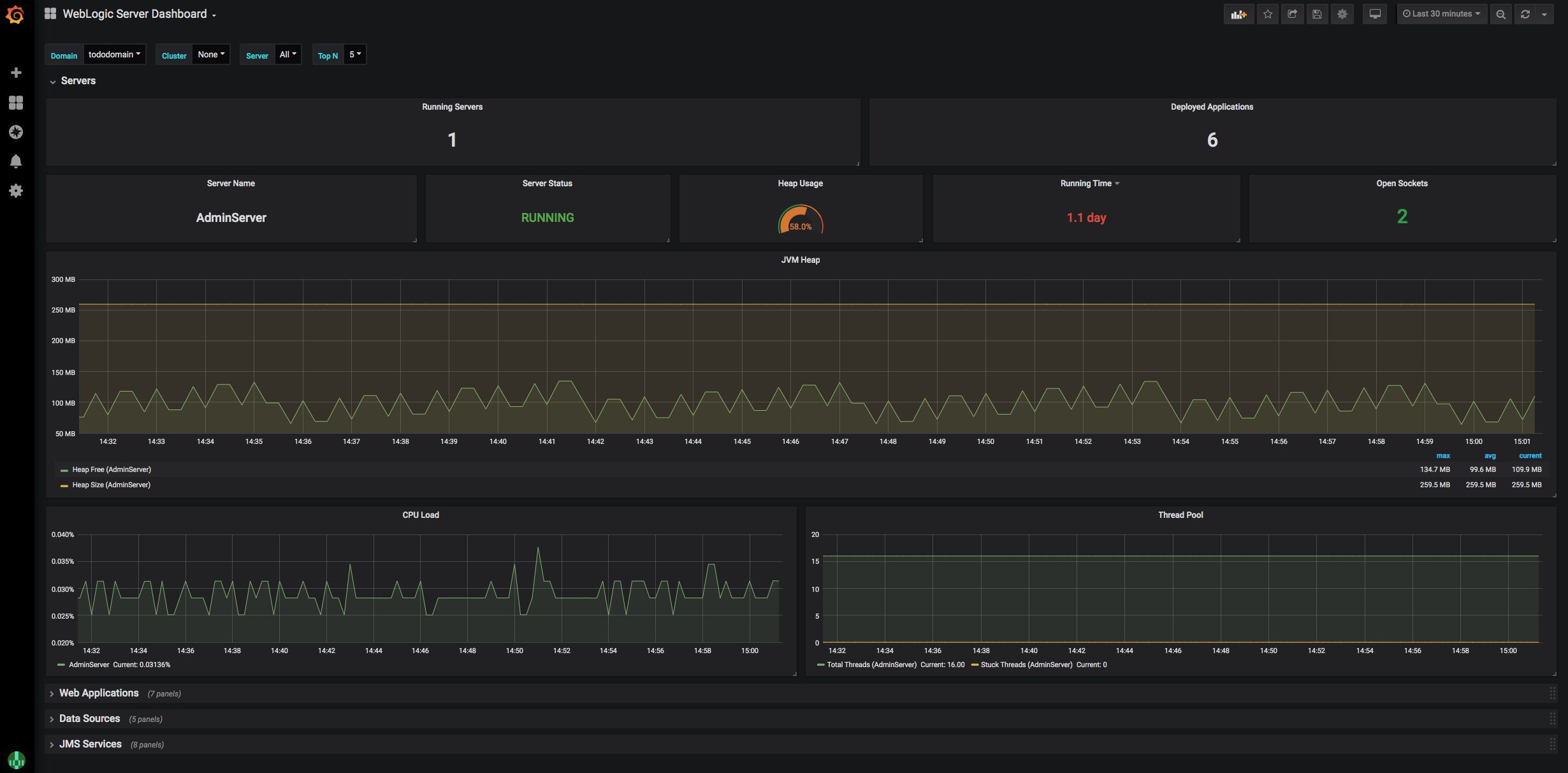Save the dashboard
Screen dimensions: 1568x773
(x=1316, y=13)
